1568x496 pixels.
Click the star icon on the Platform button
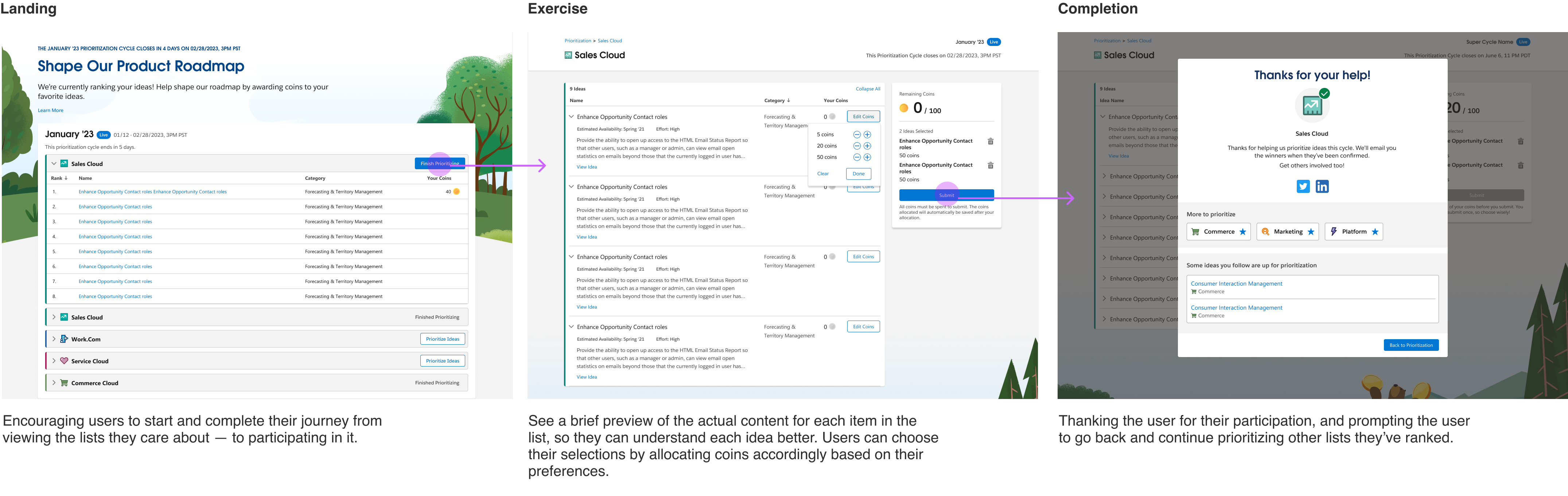1374,232
